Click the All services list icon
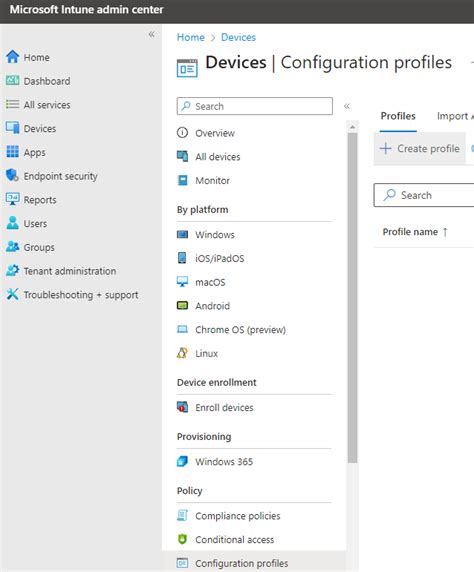The height and width of the screenshot is (572, 474). [12, 104]
